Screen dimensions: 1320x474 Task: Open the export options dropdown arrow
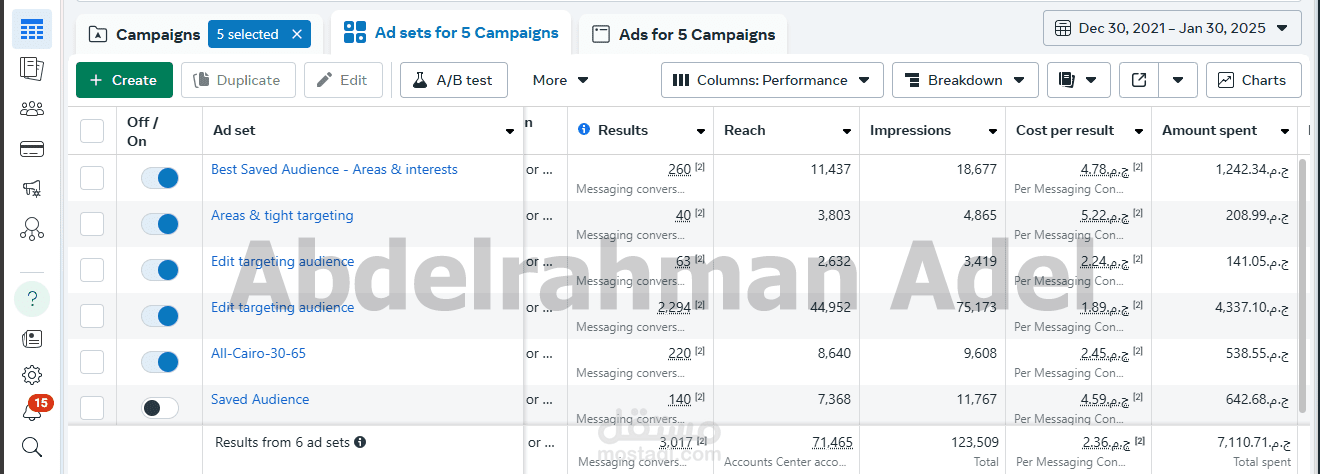[x=1178, y=80]
